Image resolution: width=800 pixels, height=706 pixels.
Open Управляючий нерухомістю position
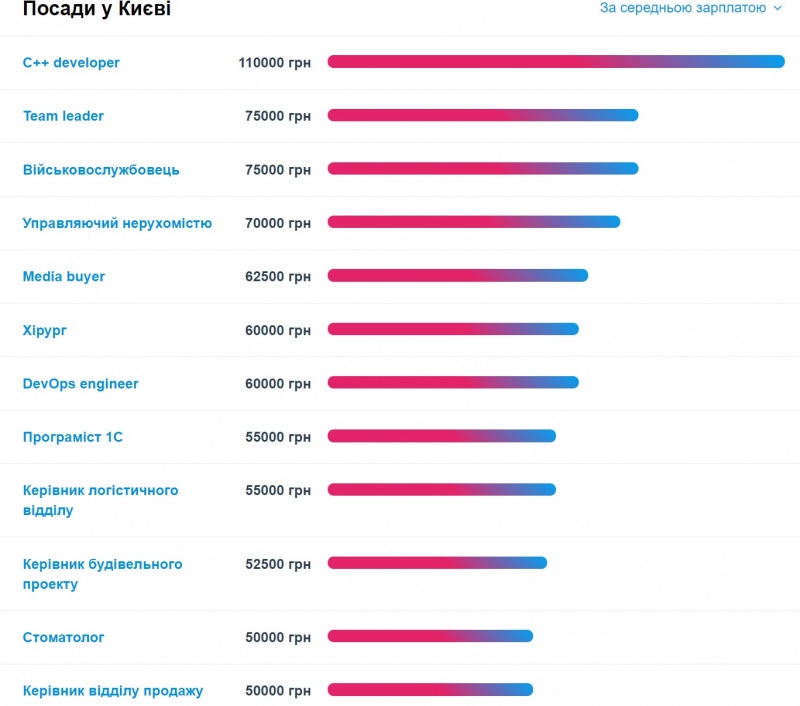[117, 223]
